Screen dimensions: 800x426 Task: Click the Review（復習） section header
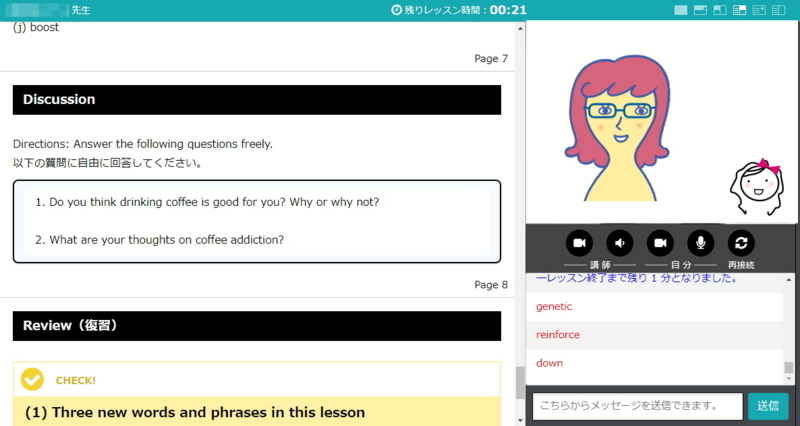point(257,326)
